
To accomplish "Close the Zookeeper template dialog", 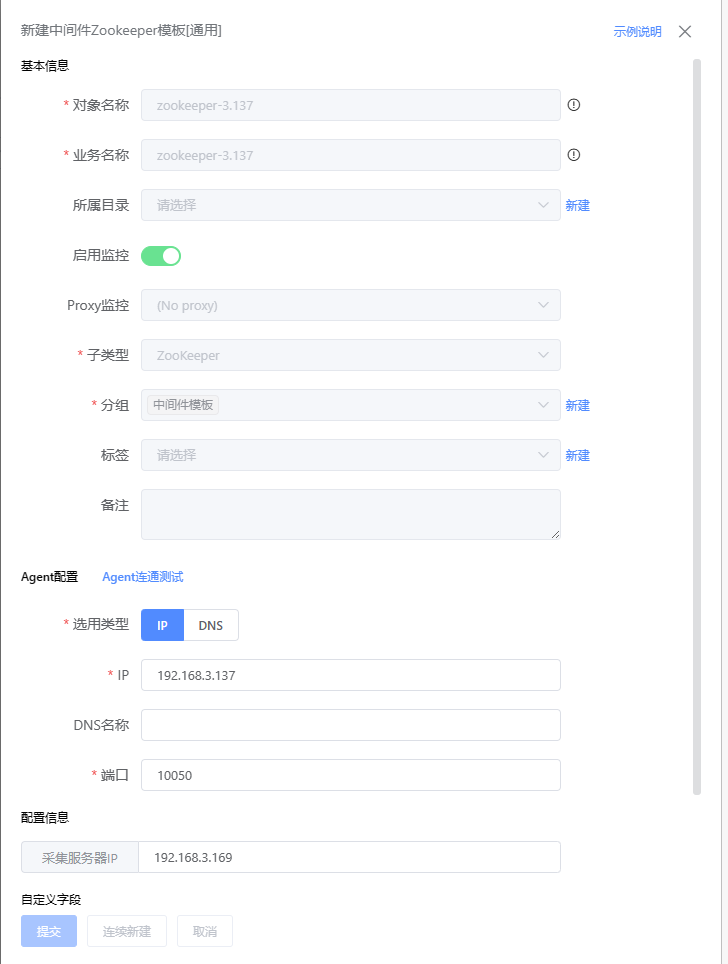I will (x=685, y=31).
